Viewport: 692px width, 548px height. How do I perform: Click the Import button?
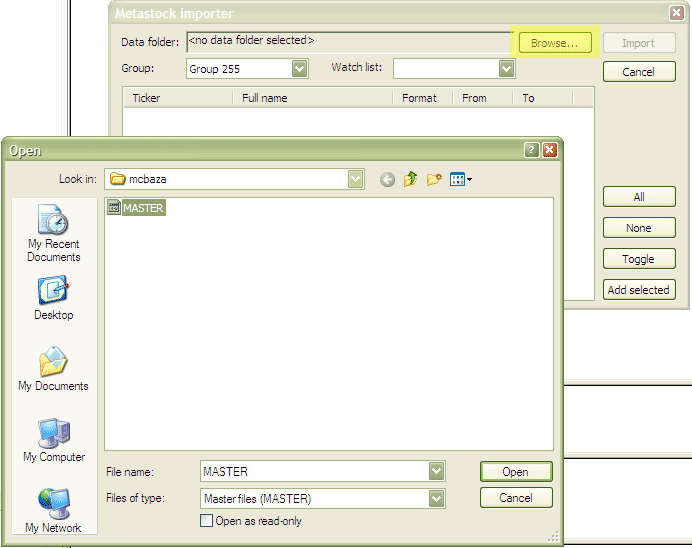[639, 43]
